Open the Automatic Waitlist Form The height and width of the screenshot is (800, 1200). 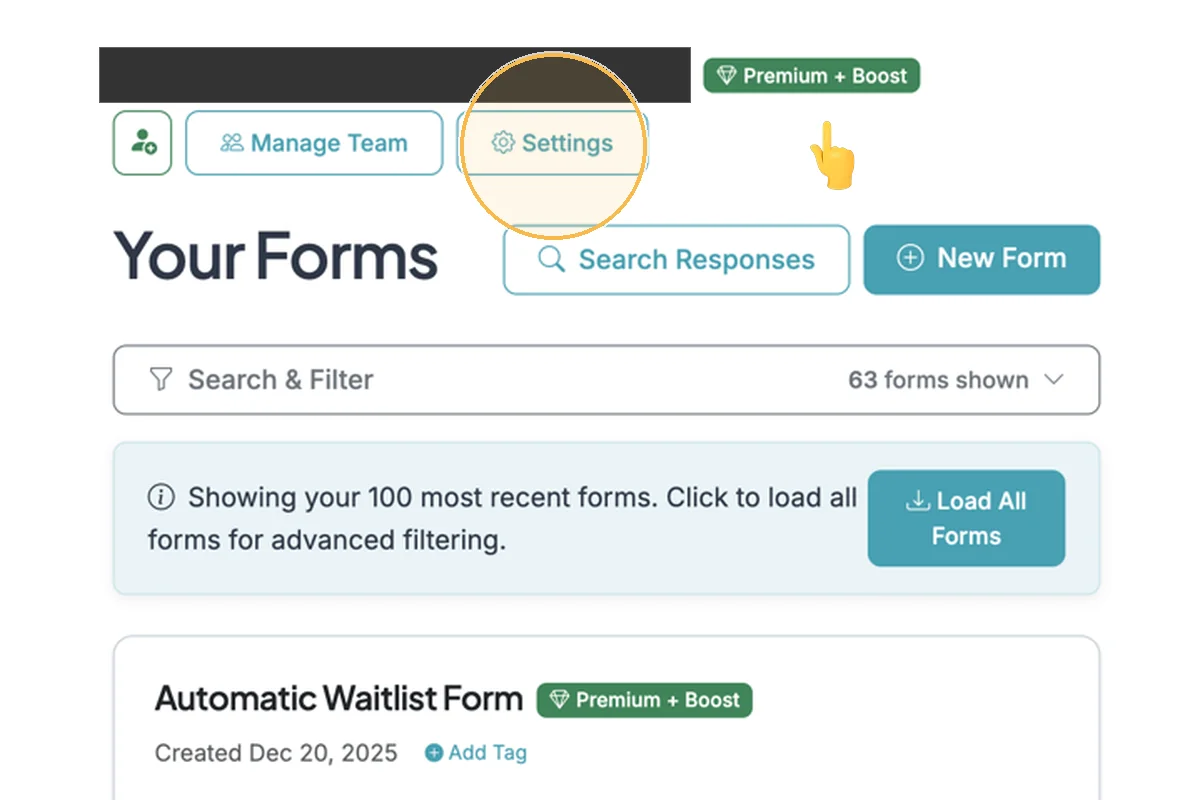point(338,698)
